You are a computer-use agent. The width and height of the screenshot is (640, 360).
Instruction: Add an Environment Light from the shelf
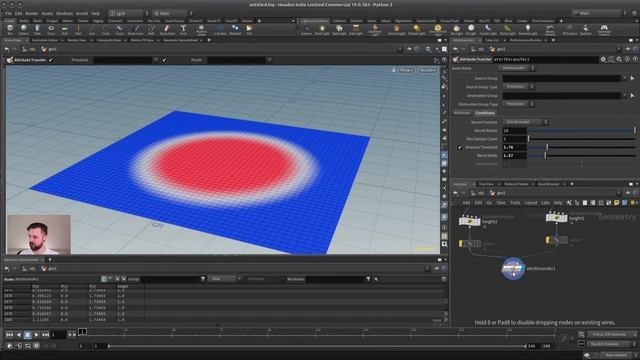437,29
